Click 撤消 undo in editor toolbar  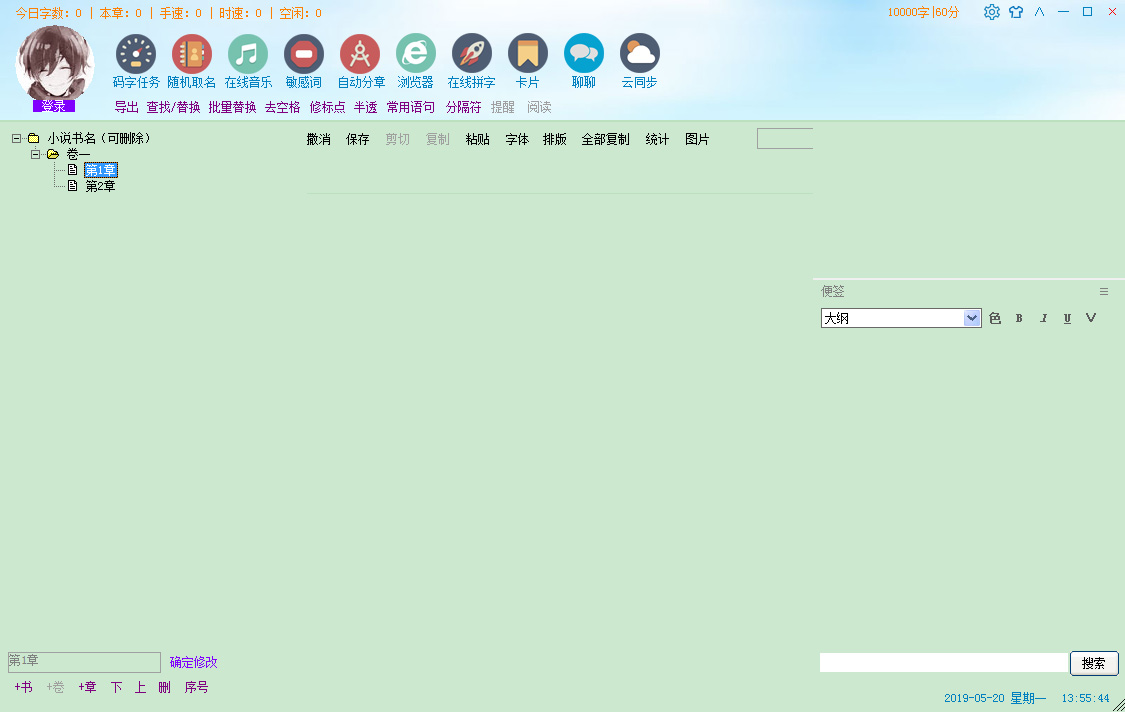(x=319, y=139)
